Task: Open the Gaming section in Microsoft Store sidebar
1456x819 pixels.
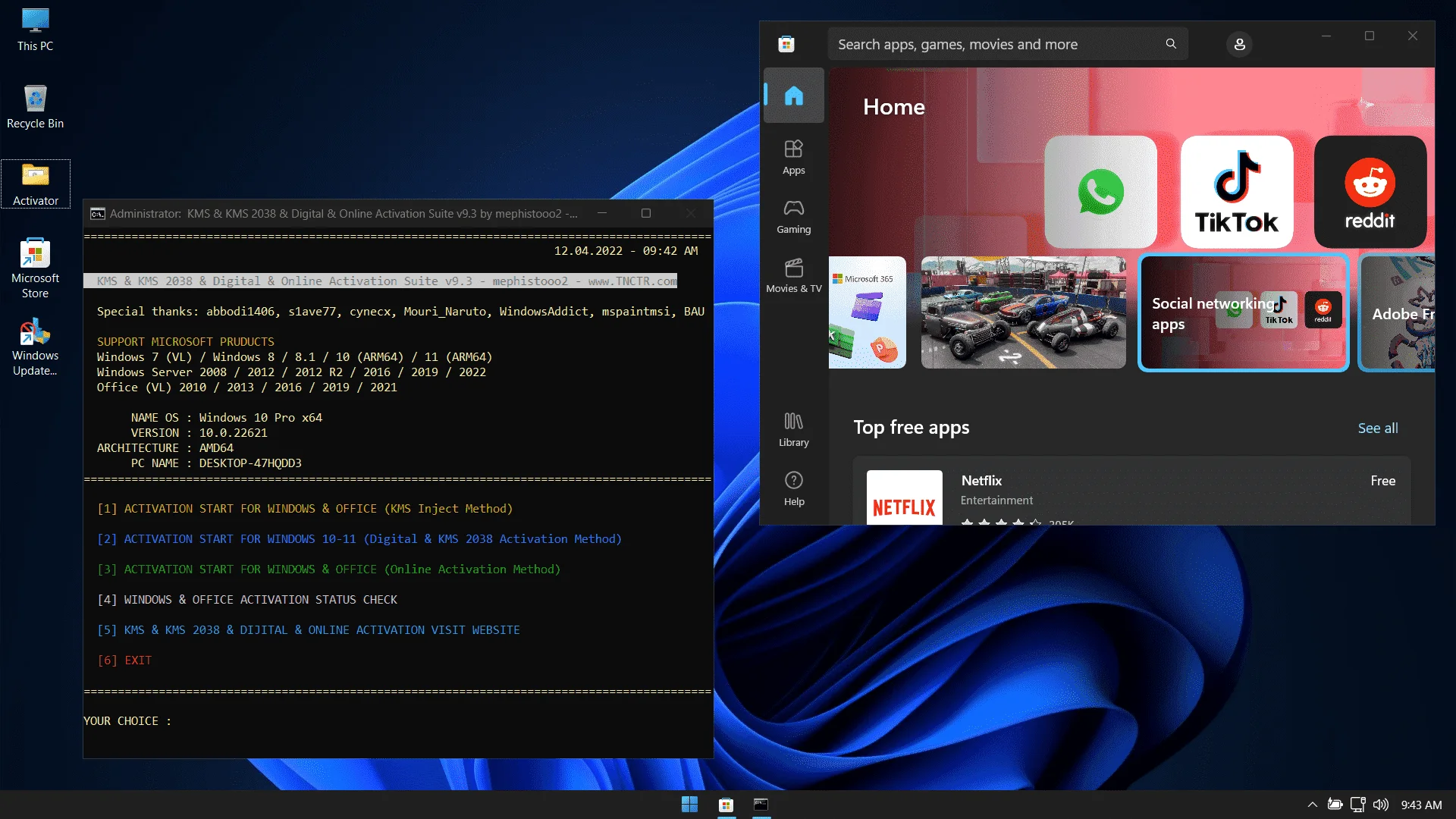Action: click(793, 216)
